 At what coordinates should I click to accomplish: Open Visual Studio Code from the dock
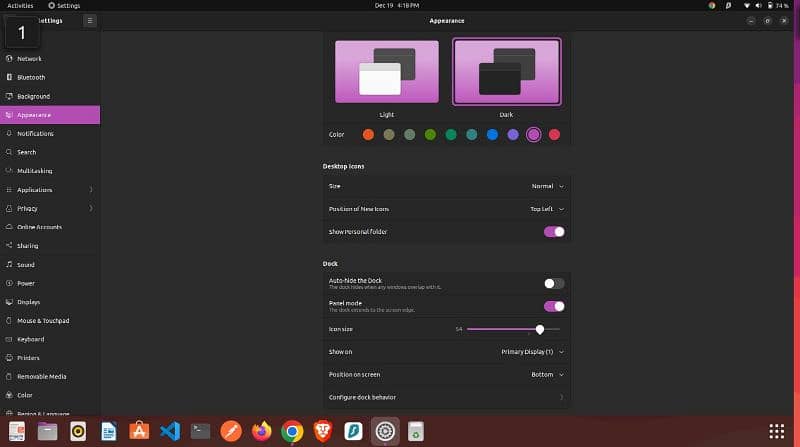169,431
